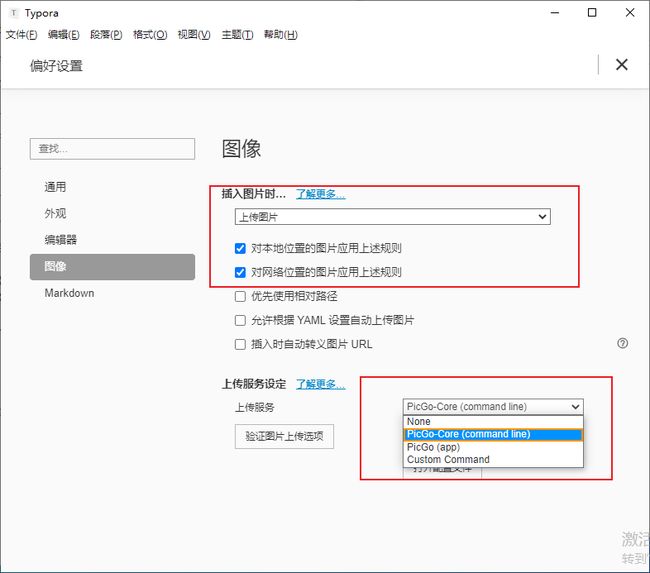Maximize the Typora window
This screenshot has height=573, width=650.
click(x=592, y=13)
